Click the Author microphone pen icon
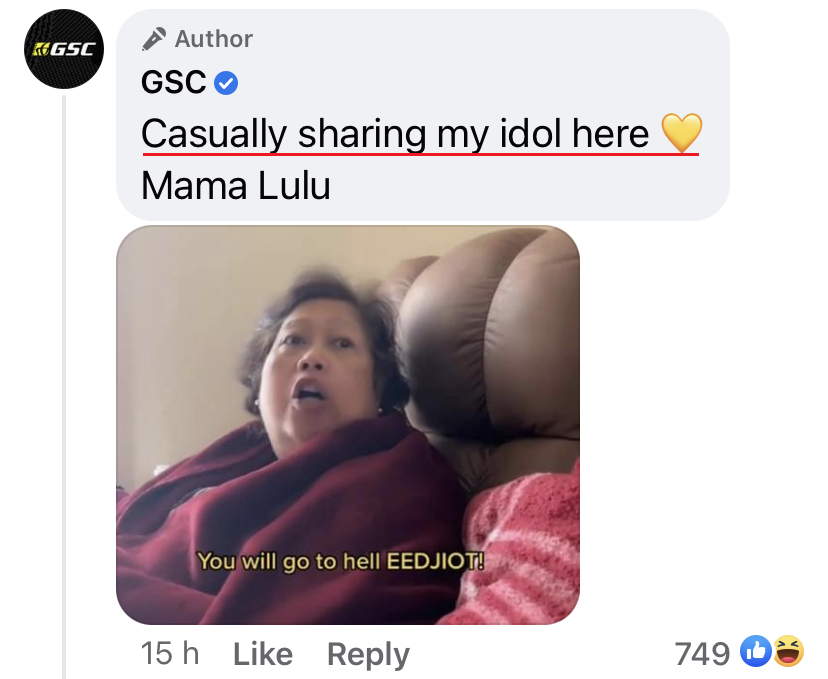 tap(154, 39)
